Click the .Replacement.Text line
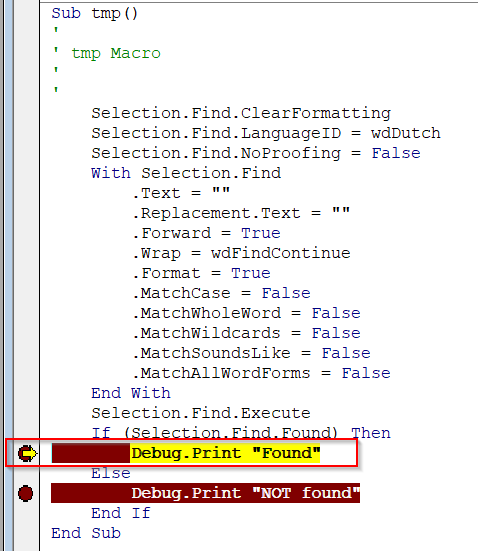Image resolution: width=478 pixels, height=551 pixels. 241,213
